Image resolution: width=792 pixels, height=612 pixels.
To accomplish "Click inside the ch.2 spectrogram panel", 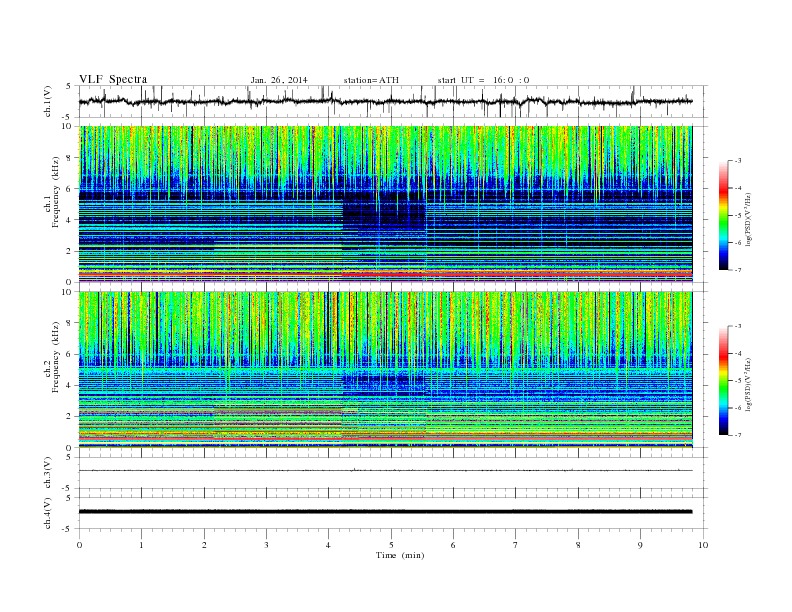I will tap(385, 370).
